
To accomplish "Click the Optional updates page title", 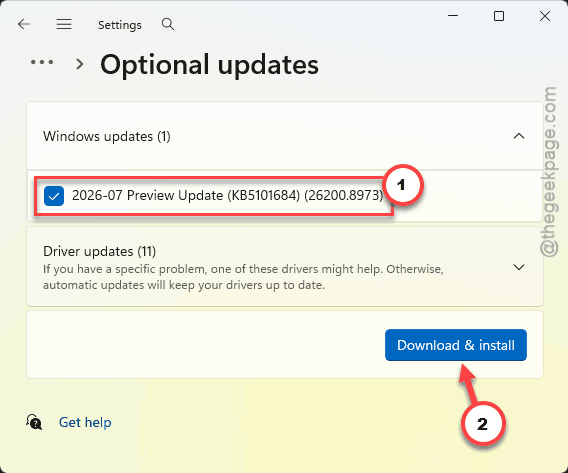I will pyautogui.click(x=209, y=65).
